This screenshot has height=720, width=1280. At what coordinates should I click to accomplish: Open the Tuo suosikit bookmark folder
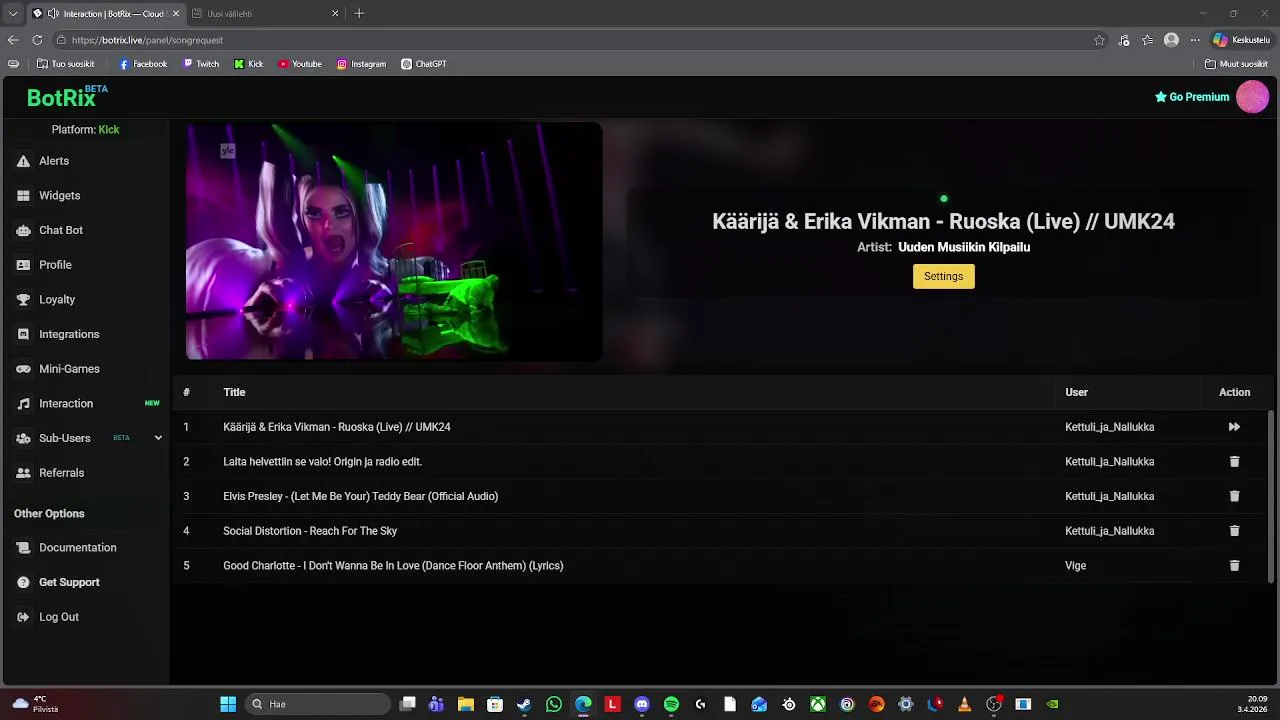coord(65,64)
